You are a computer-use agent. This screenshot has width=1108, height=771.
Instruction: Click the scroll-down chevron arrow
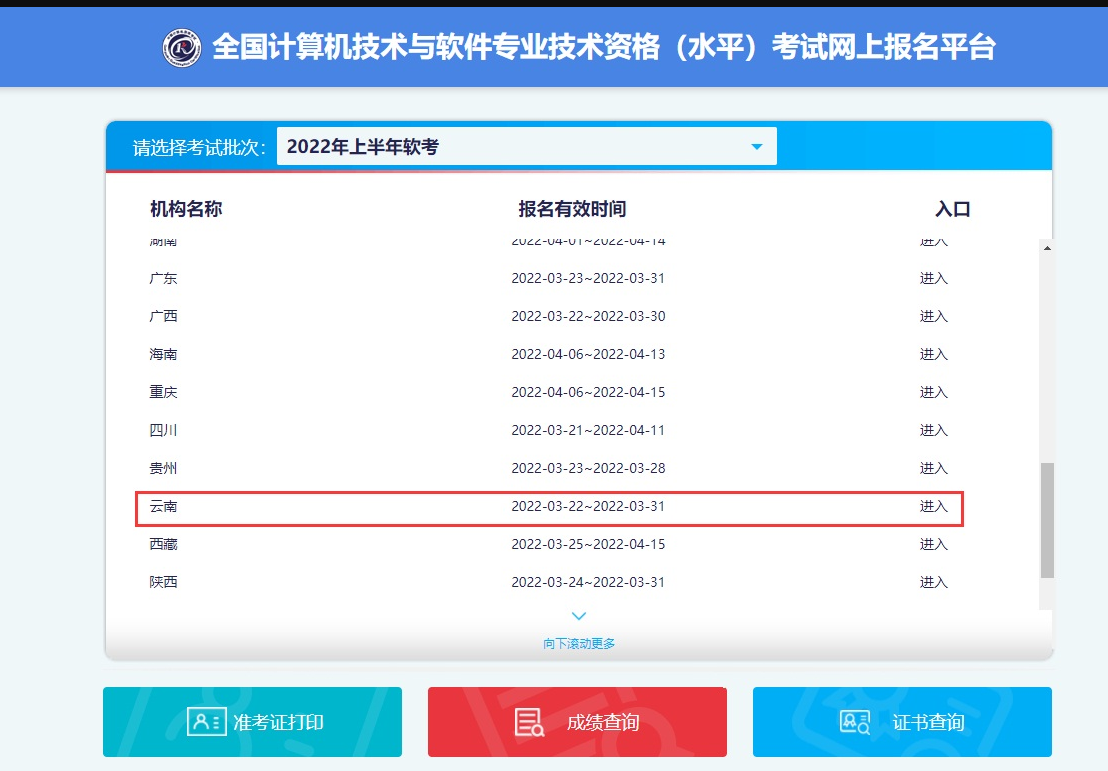click(x=579, y=617)
